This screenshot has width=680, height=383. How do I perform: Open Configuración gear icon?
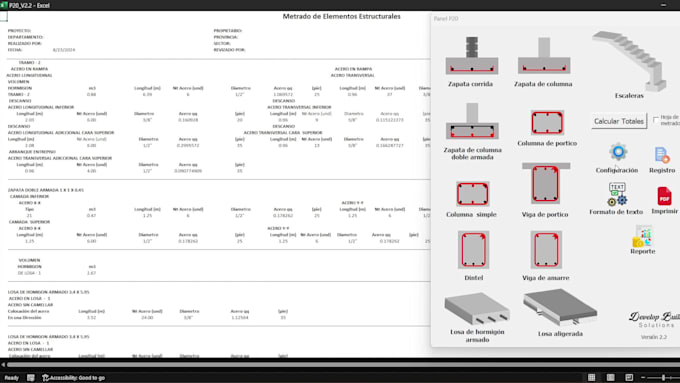tap(618, 152)
